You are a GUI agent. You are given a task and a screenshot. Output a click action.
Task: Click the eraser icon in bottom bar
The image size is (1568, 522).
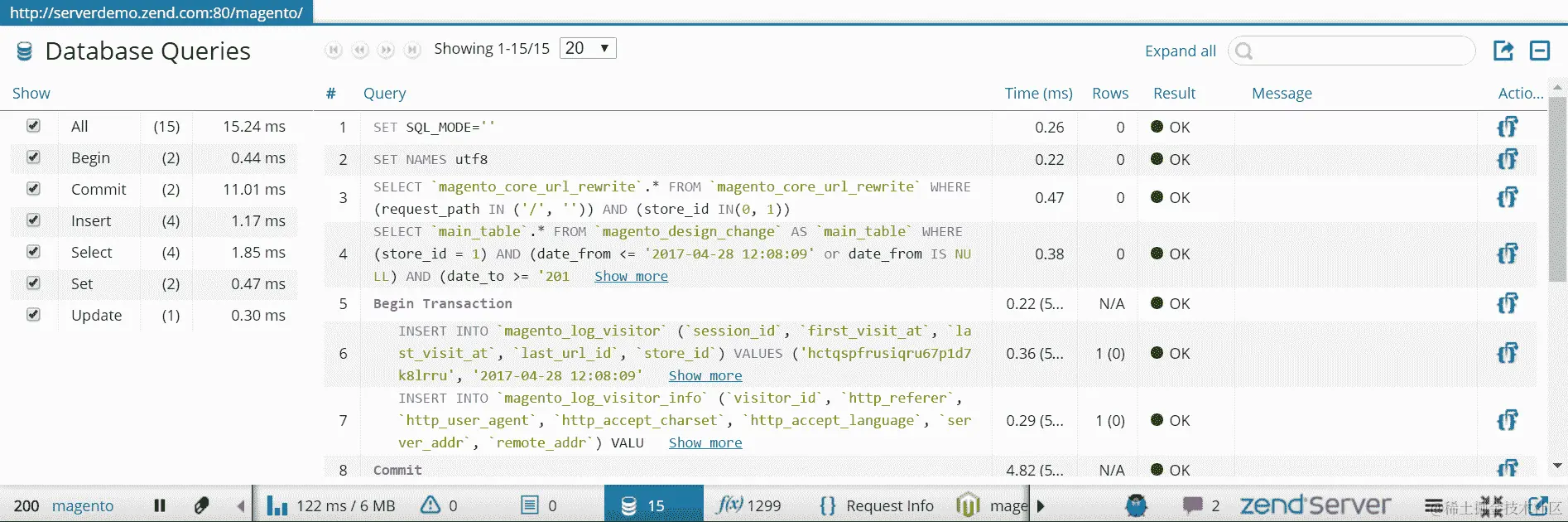coord(201,505)
